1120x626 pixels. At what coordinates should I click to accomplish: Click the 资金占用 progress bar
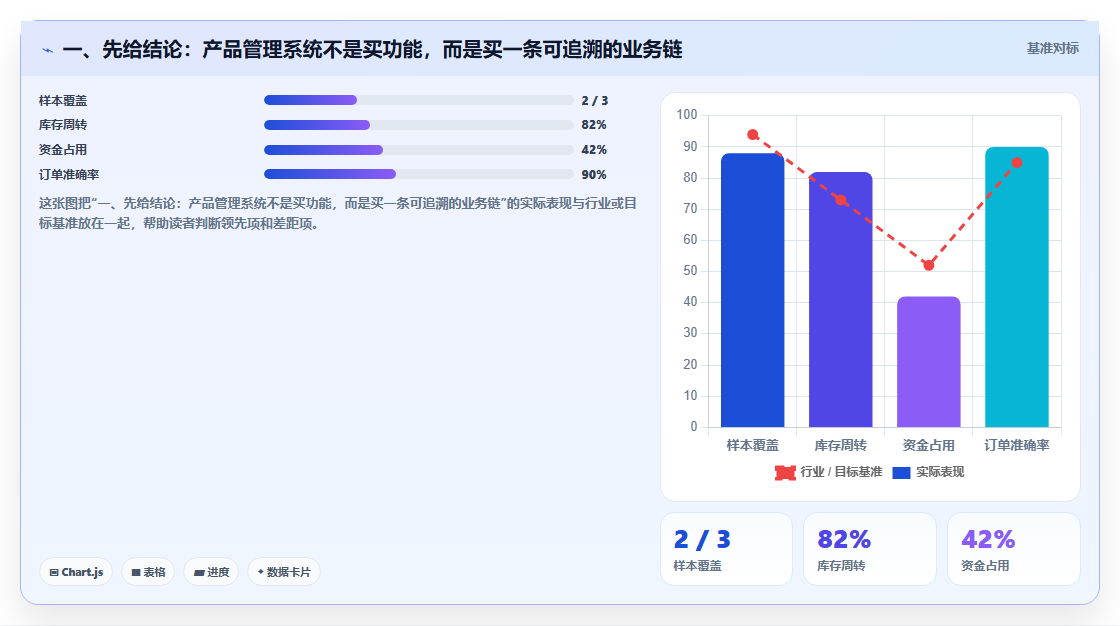tap(419, 150)
